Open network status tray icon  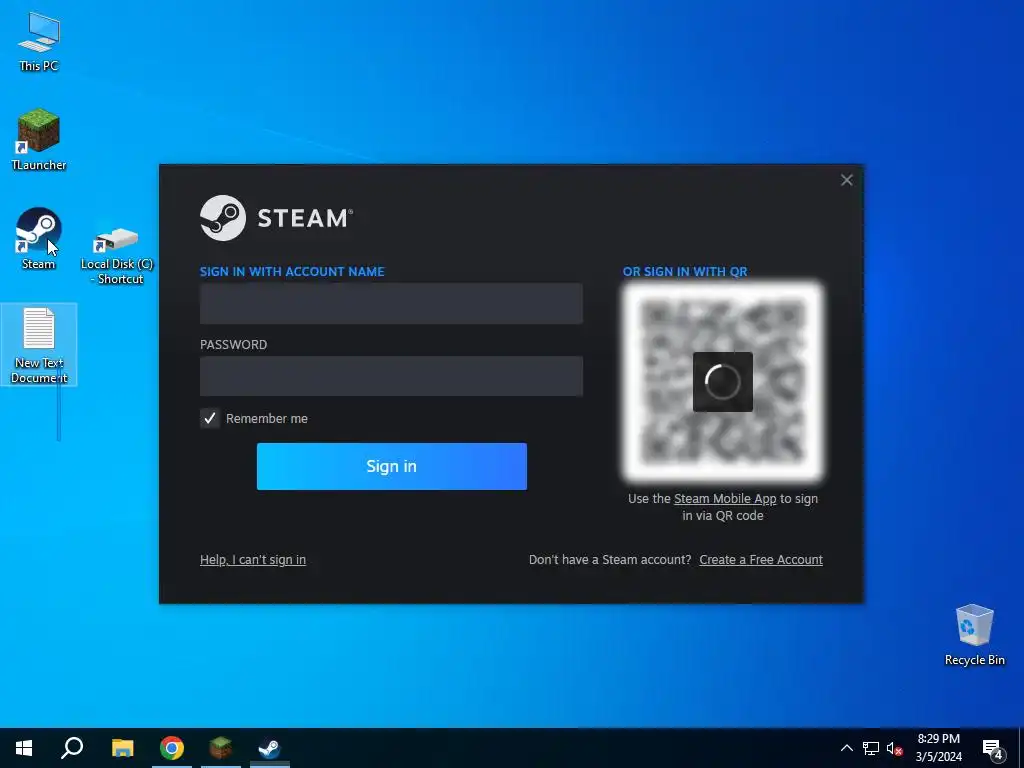[x=871, y=748]
